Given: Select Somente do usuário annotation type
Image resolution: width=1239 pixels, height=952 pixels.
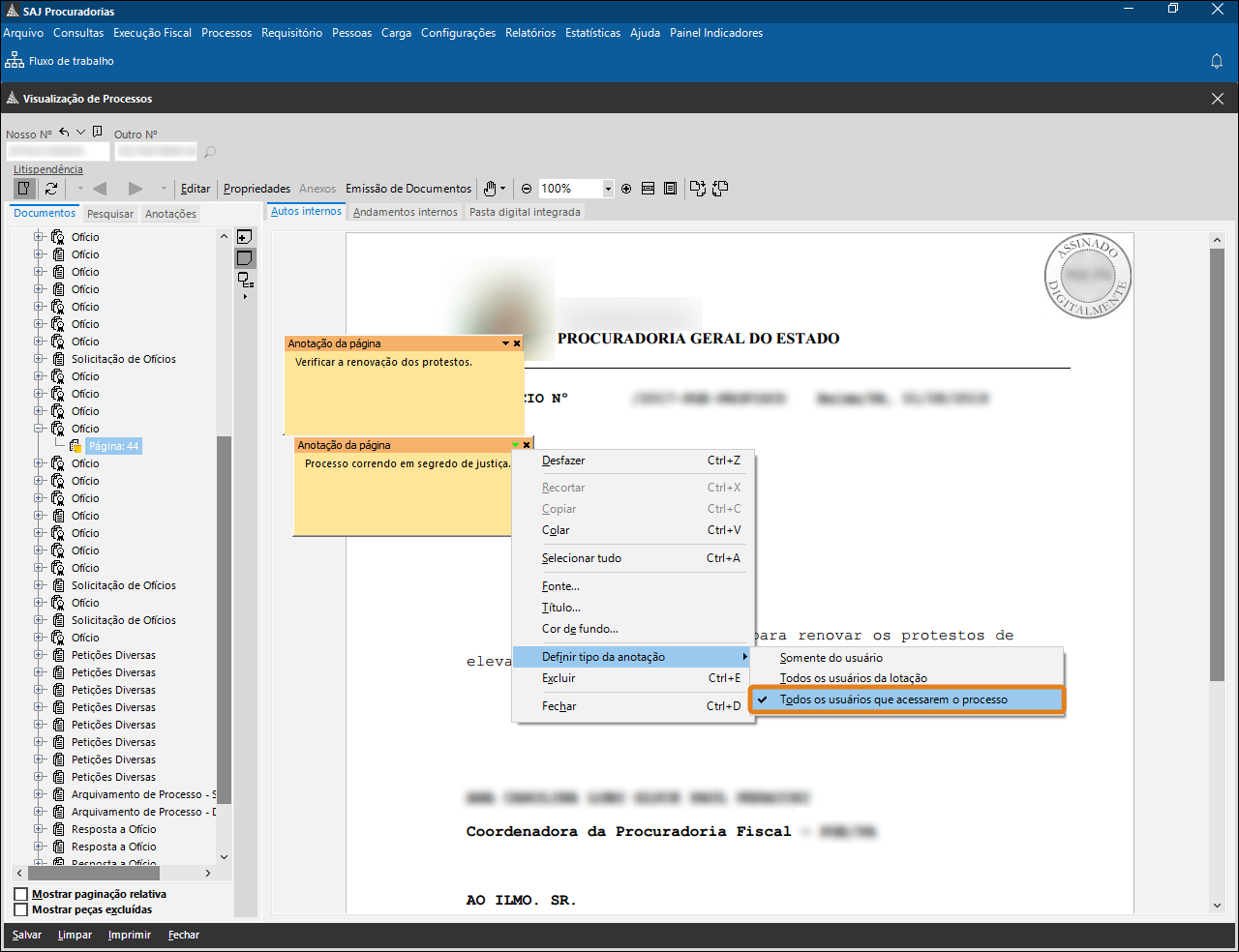Looking at the screenshot, I should tap(831, 658).
